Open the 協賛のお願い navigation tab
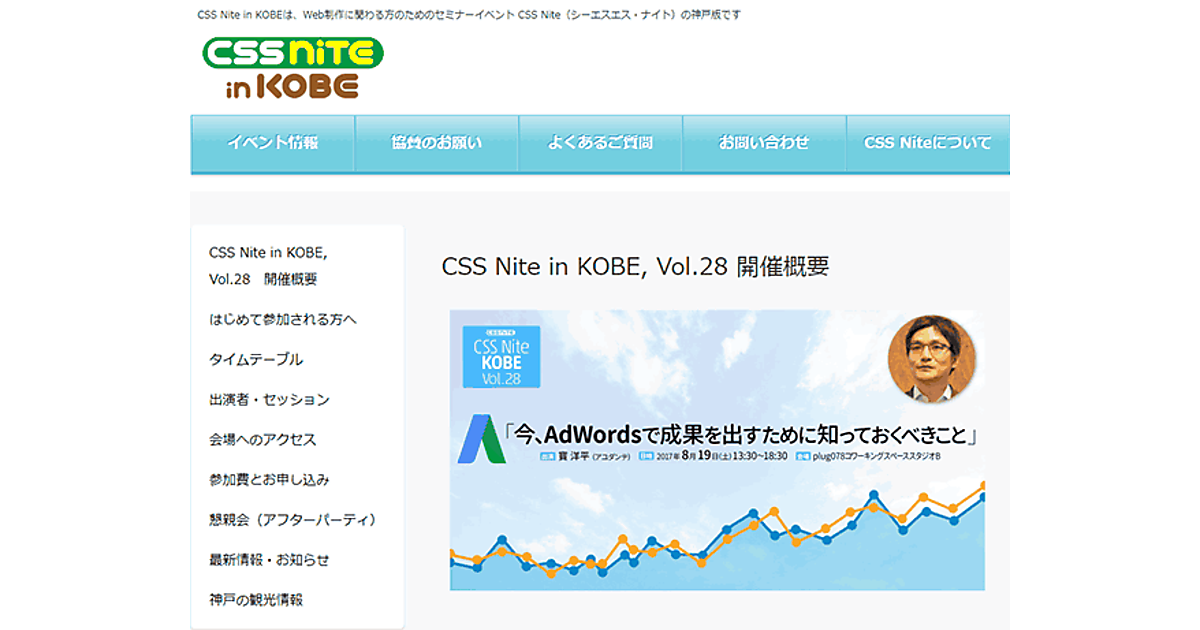 coord(436,143)
